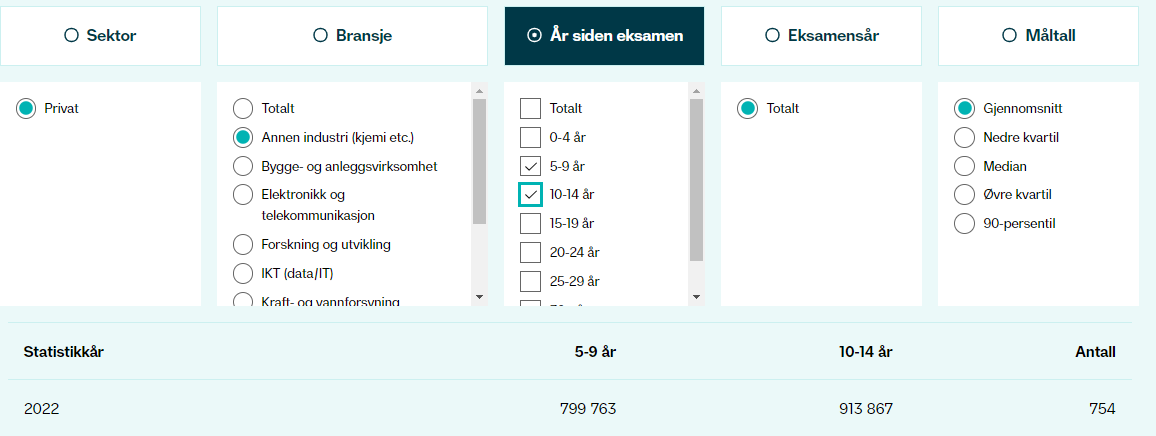Select the Eksamensår tab
Viewport: 1156px width, 436px height.
[821, 35]
